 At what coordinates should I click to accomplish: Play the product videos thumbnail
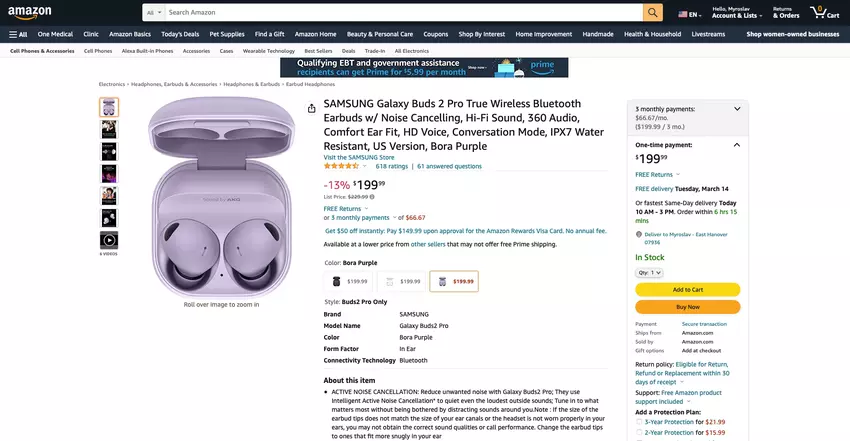pyautogui.click(x=108, y=240)
